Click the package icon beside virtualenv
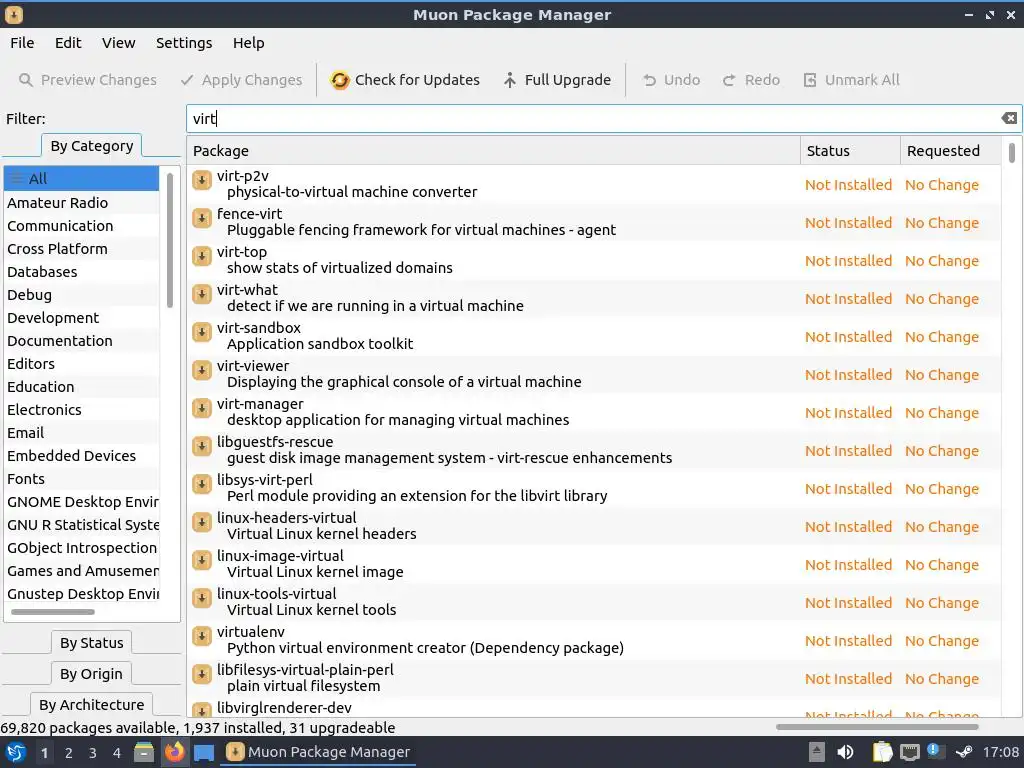 click(x=202, y=636)
